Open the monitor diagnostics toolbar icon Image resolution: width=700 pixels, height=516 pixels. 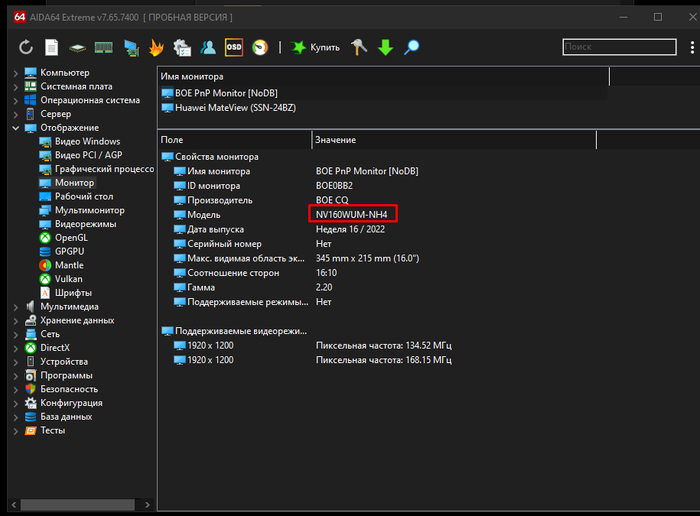(130, 47)
